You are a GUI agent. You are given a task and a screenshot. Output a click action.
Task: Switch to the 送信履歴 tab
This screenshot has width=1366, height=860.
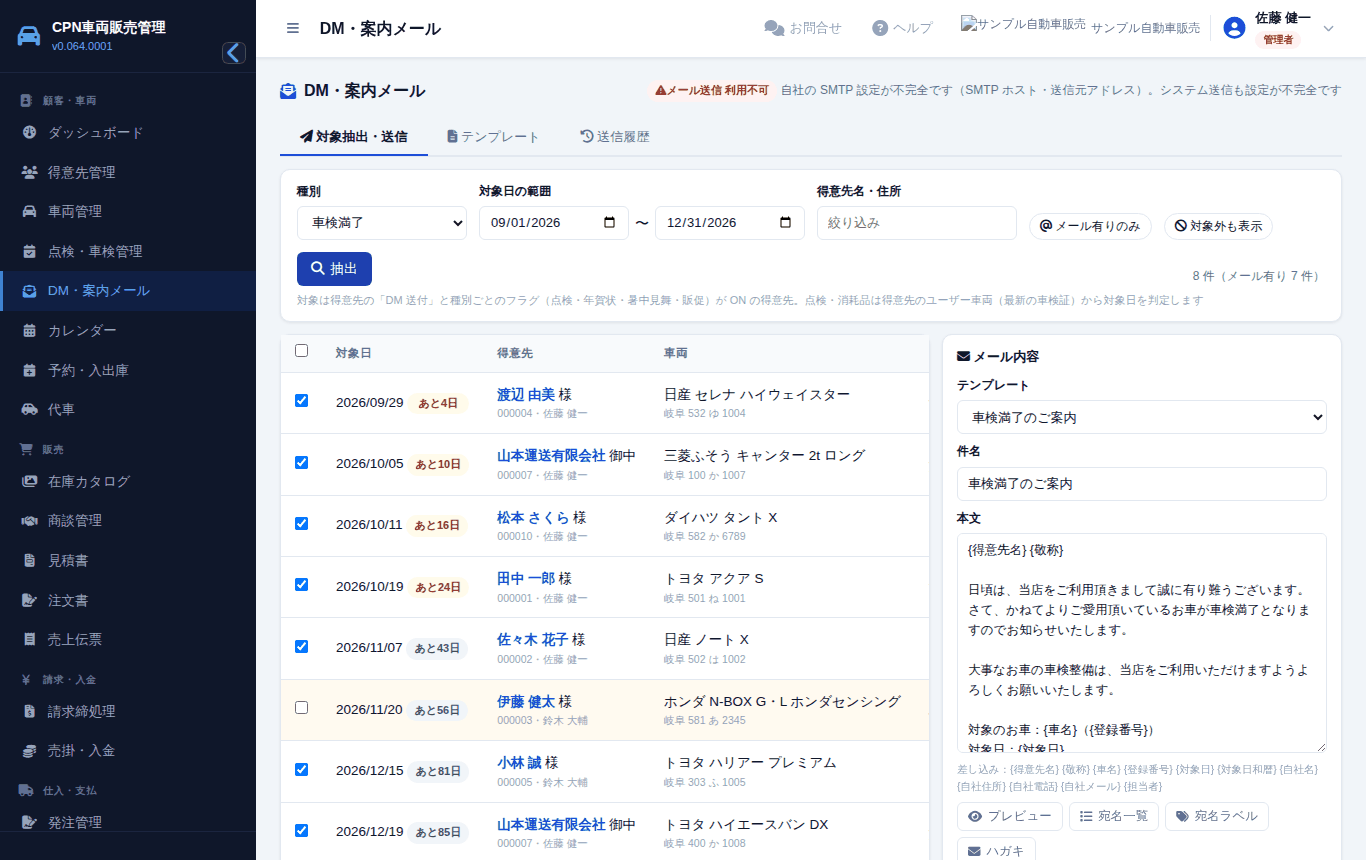point(615,137)
